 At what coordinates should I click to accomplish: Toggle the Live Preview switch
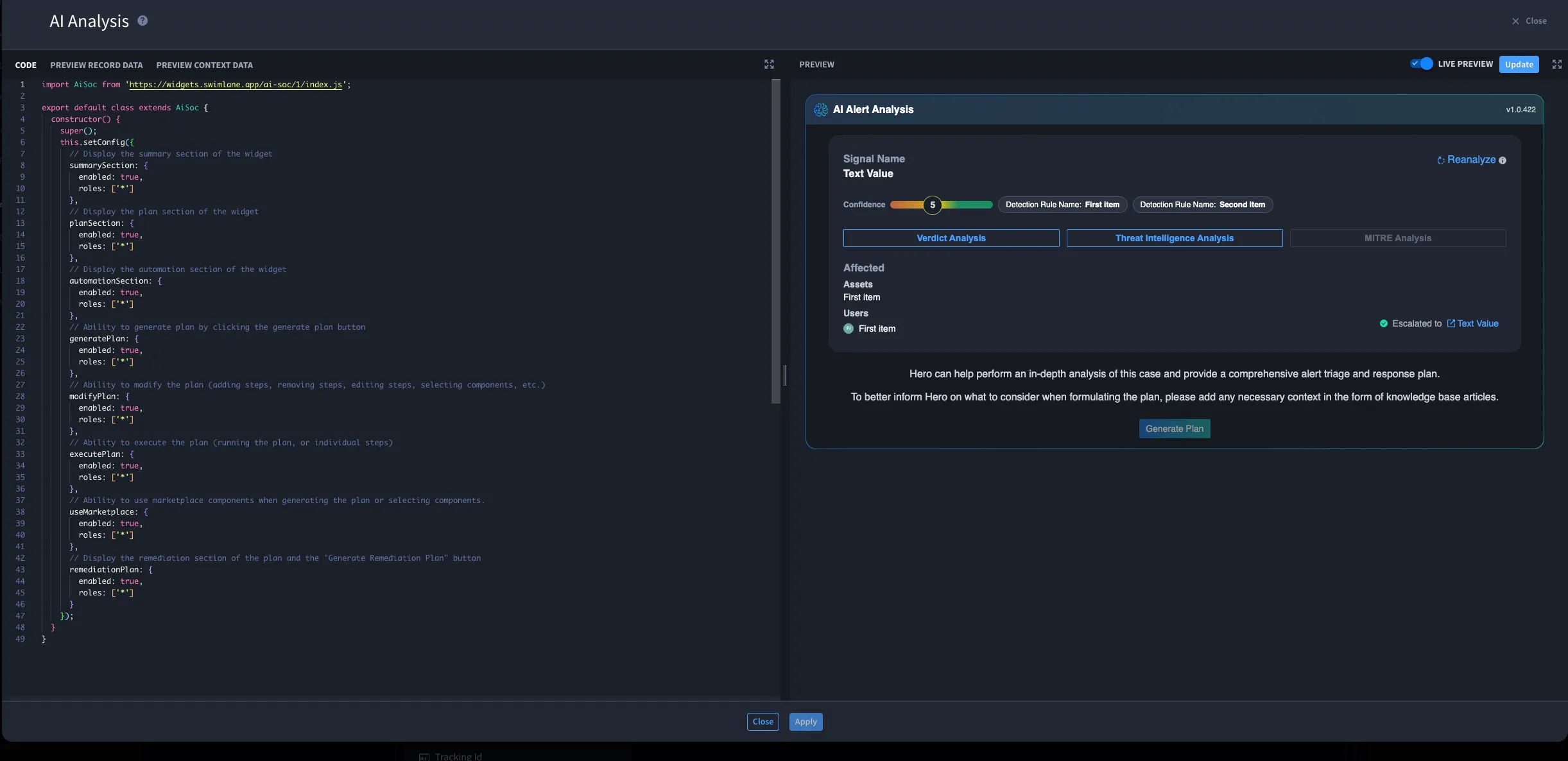click(x=1422, y=64)
